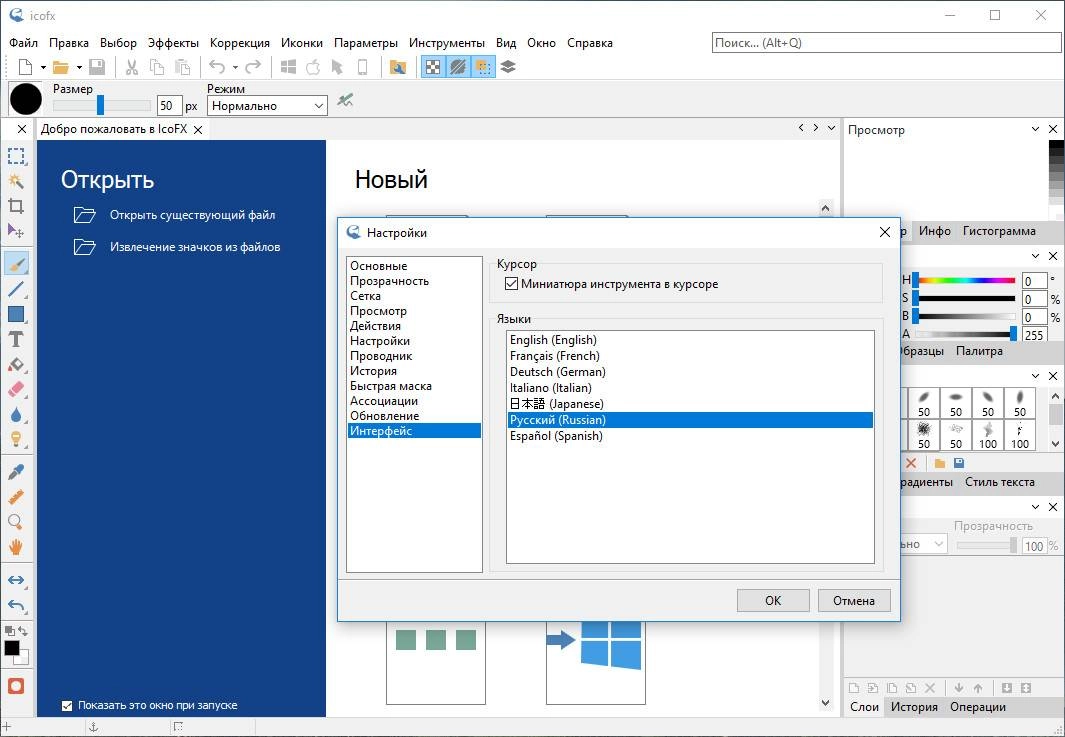The height and width of the screenshot is (737, 1065).
Task: Click the layers stack icon in toolbar
Action: [x=508, y=67]
